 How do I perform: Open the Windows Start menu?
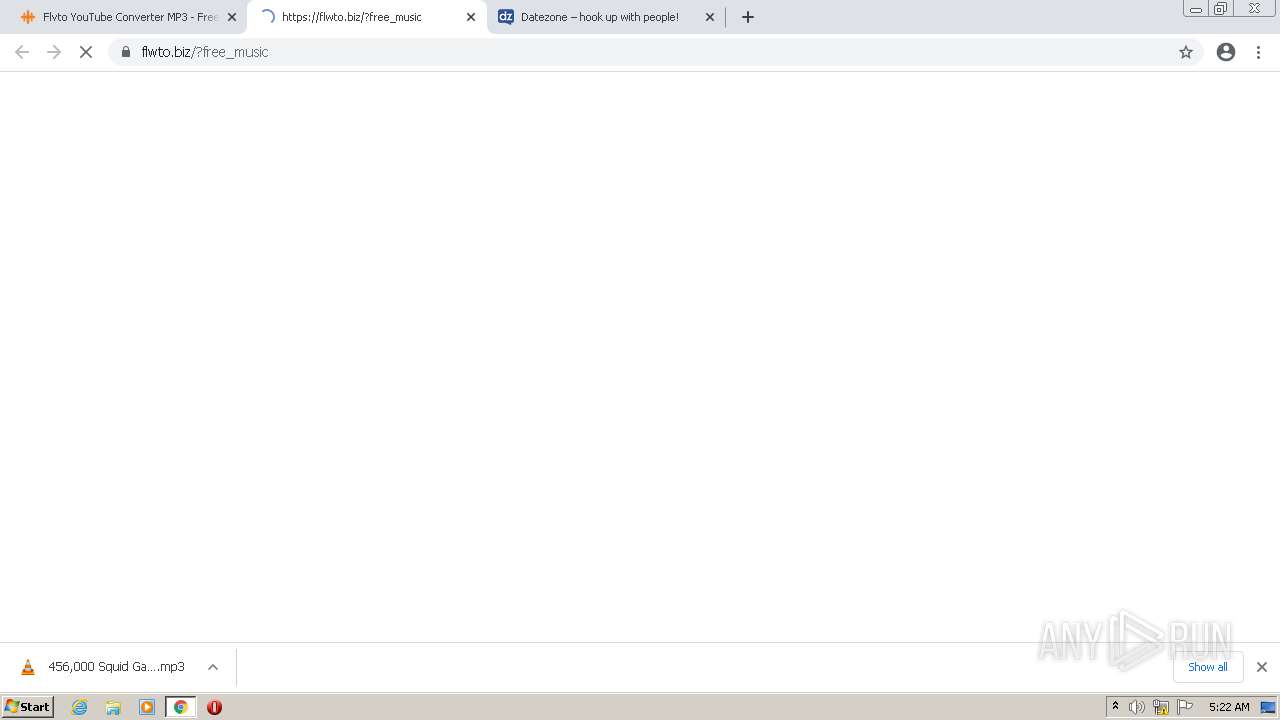coord(28,707)
